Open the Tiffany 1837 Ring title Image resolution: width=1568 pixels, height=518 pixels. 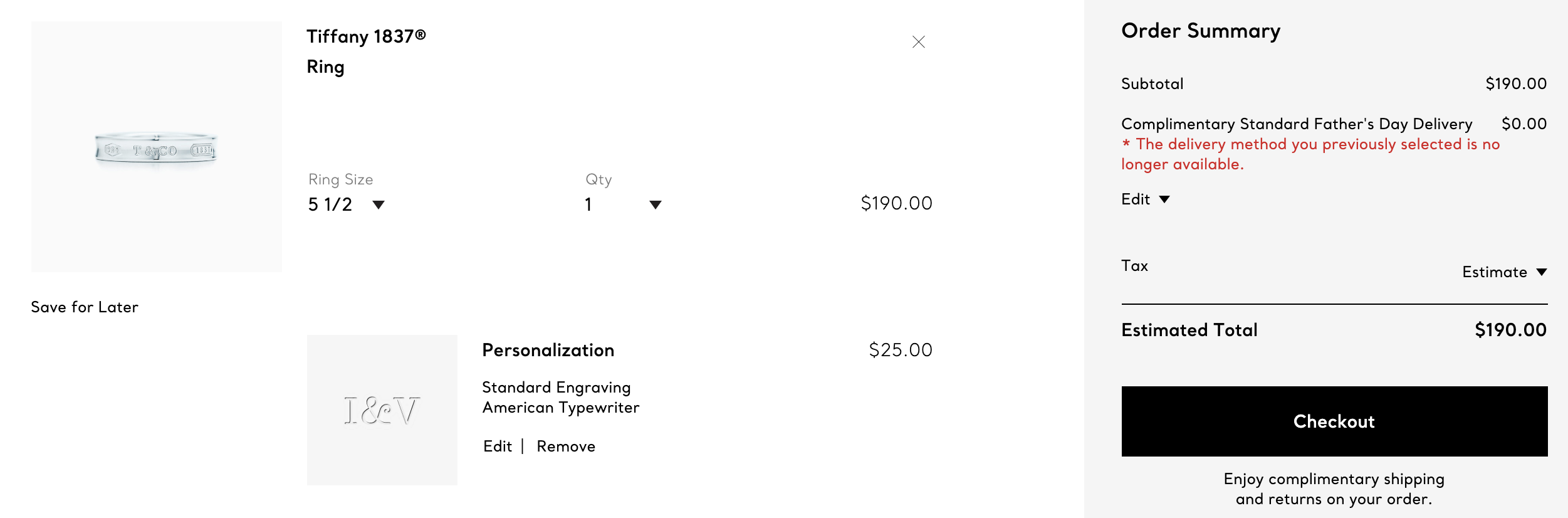(366, 51)
